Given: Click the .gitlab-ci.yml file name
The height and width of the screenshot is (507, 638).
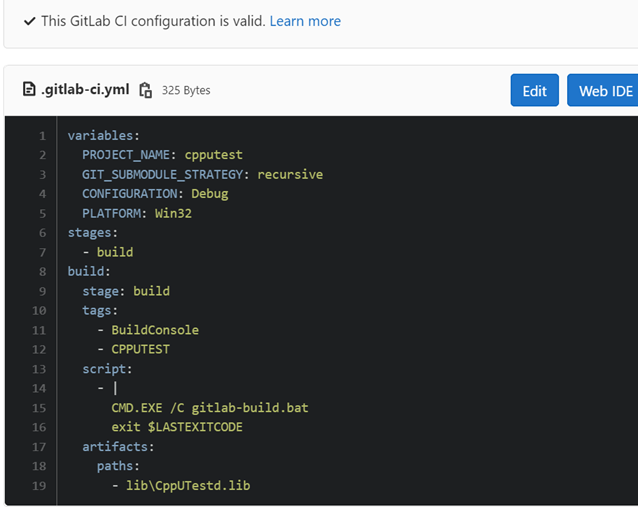Looking at the screenshot, I should [85, 90].
